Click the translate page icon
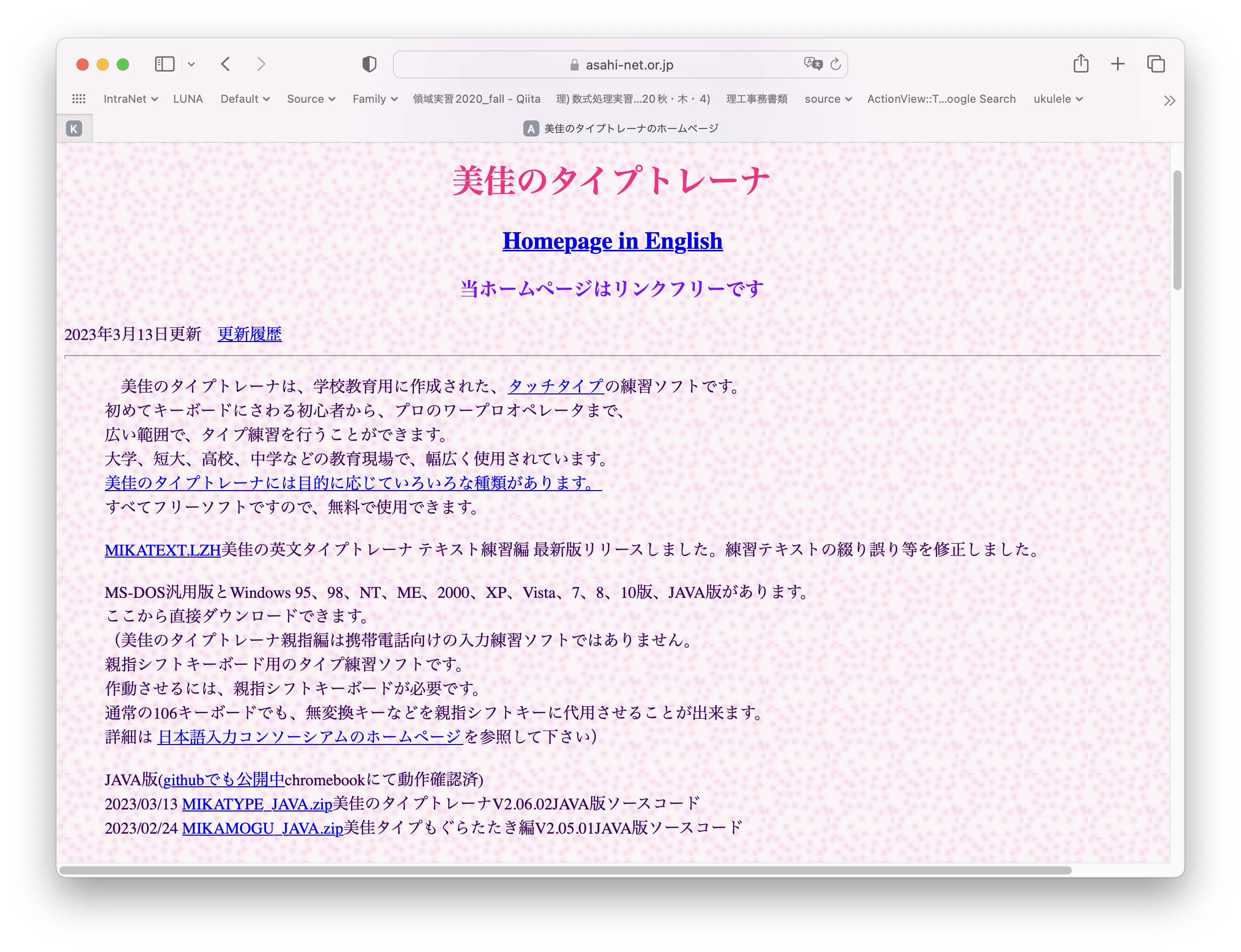Screen dimensions: 1241x952 (x=812, y=64)
